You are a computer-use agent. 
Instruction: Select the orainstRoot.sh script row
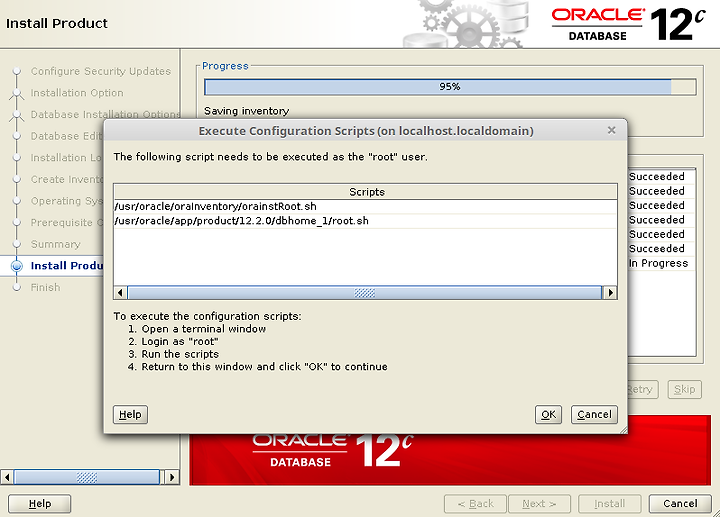click(365, 206)
